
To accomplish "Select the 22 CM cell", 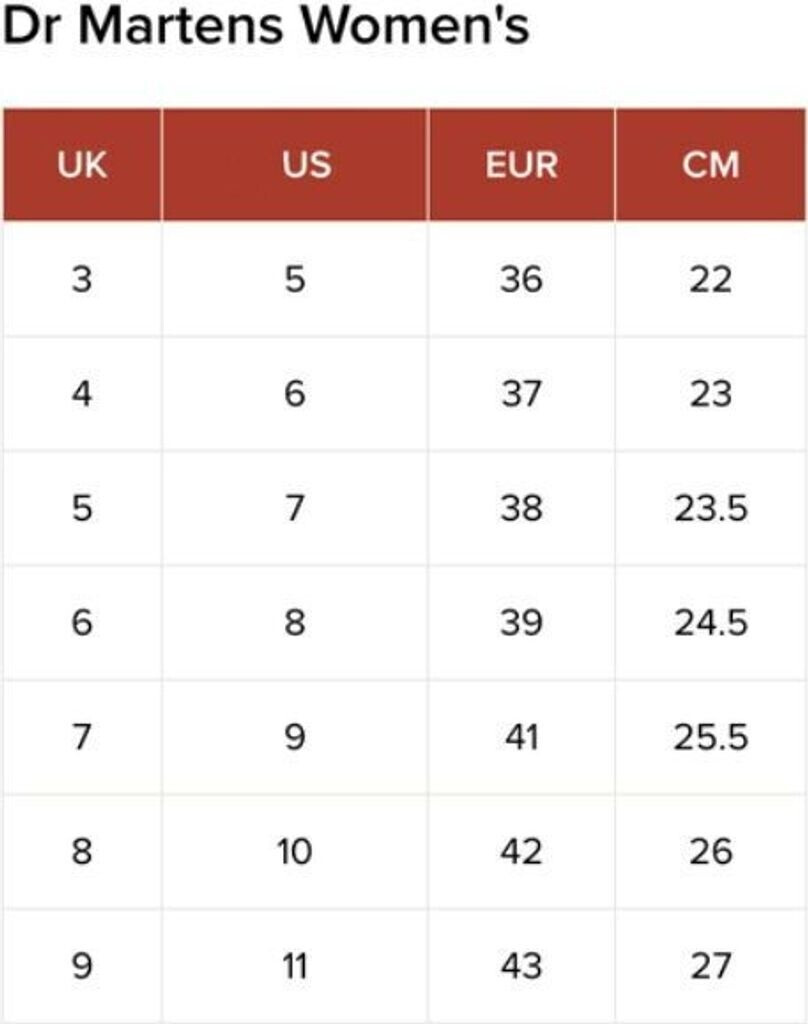I will [x=711, y=280].
